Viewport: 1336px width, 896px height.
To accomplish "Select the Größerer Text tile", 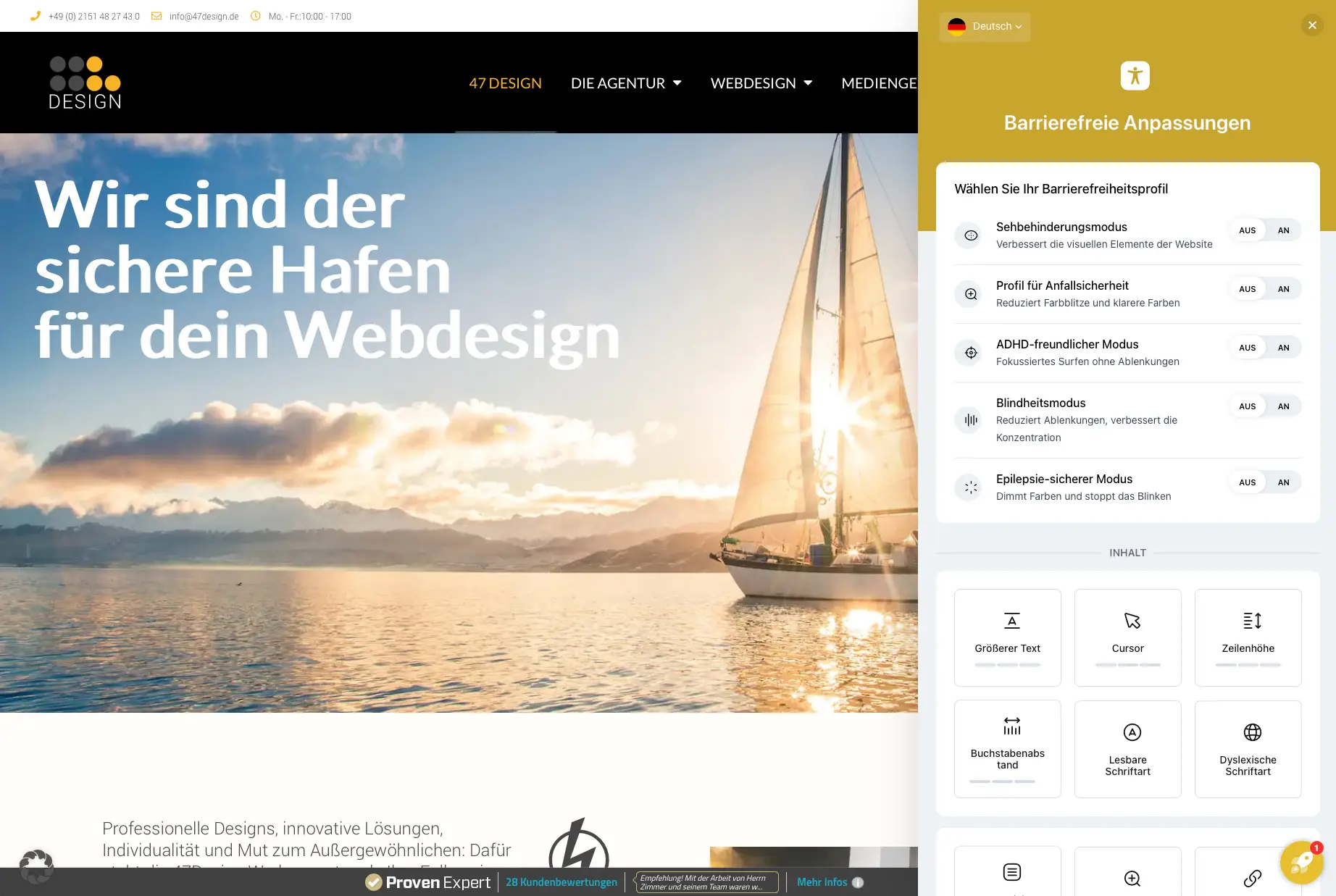I will (1007, 637).
